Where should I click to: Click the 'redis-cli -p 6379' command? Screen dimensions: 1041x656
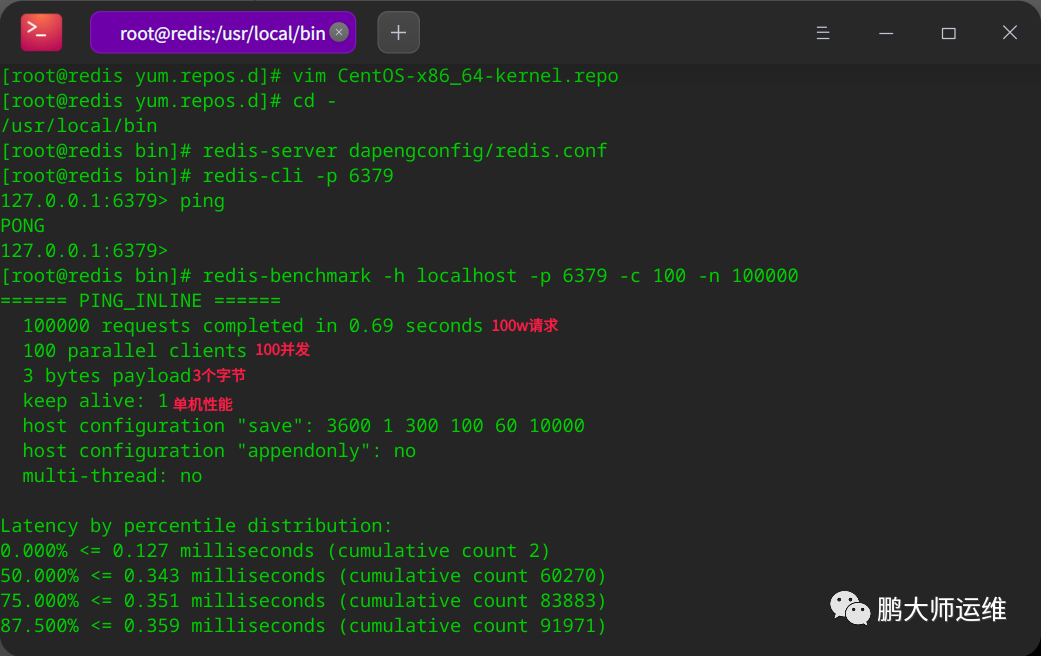point(197,176)
